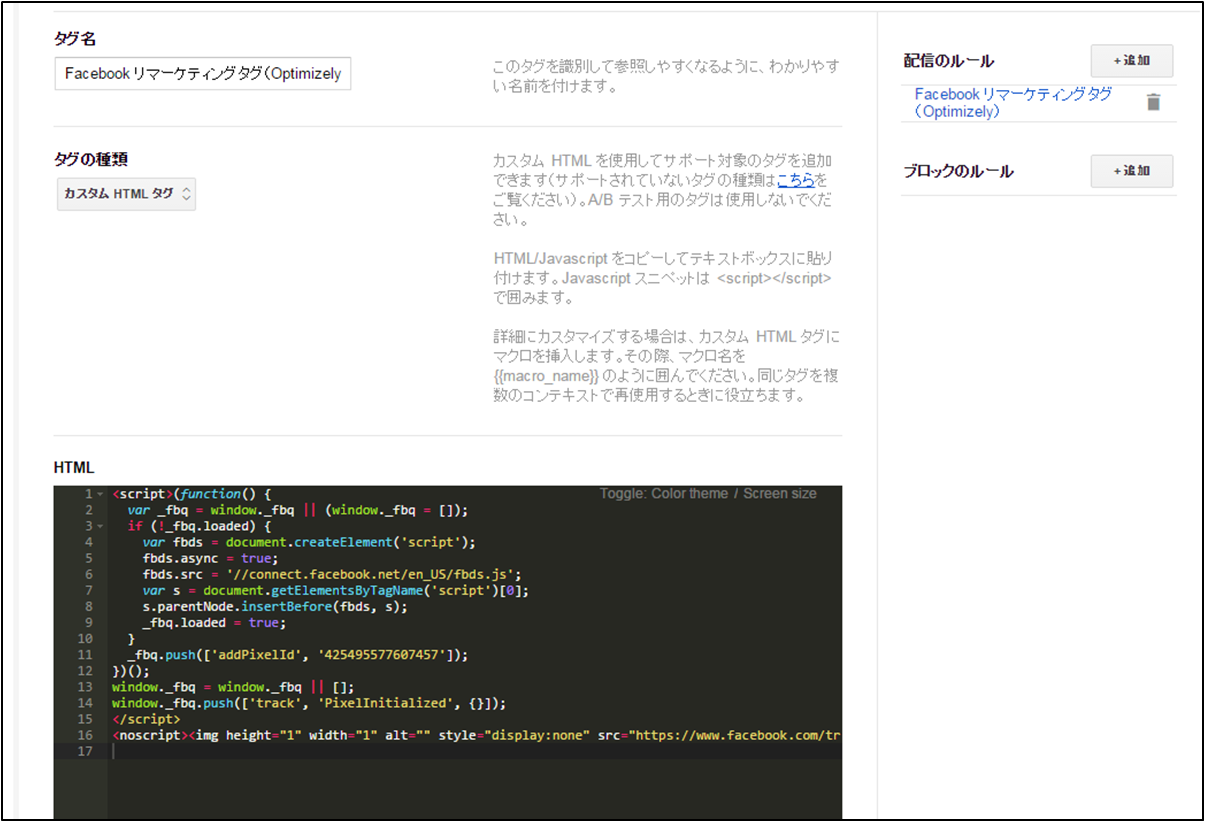Open the こちら link for unsupported tag types
The height and width of the screenshot is (822, 1205).
pos(795,180)
